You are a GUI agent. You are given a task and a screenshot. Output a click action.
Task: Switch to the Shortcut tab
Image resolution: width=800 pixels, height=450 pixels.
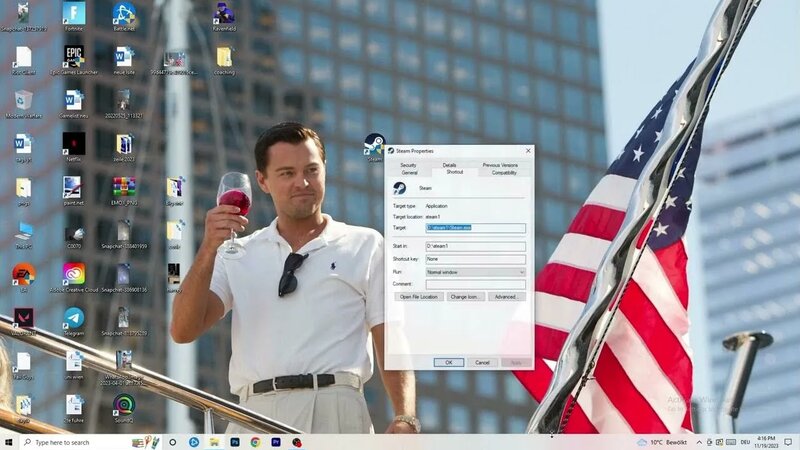click(455, 172)
